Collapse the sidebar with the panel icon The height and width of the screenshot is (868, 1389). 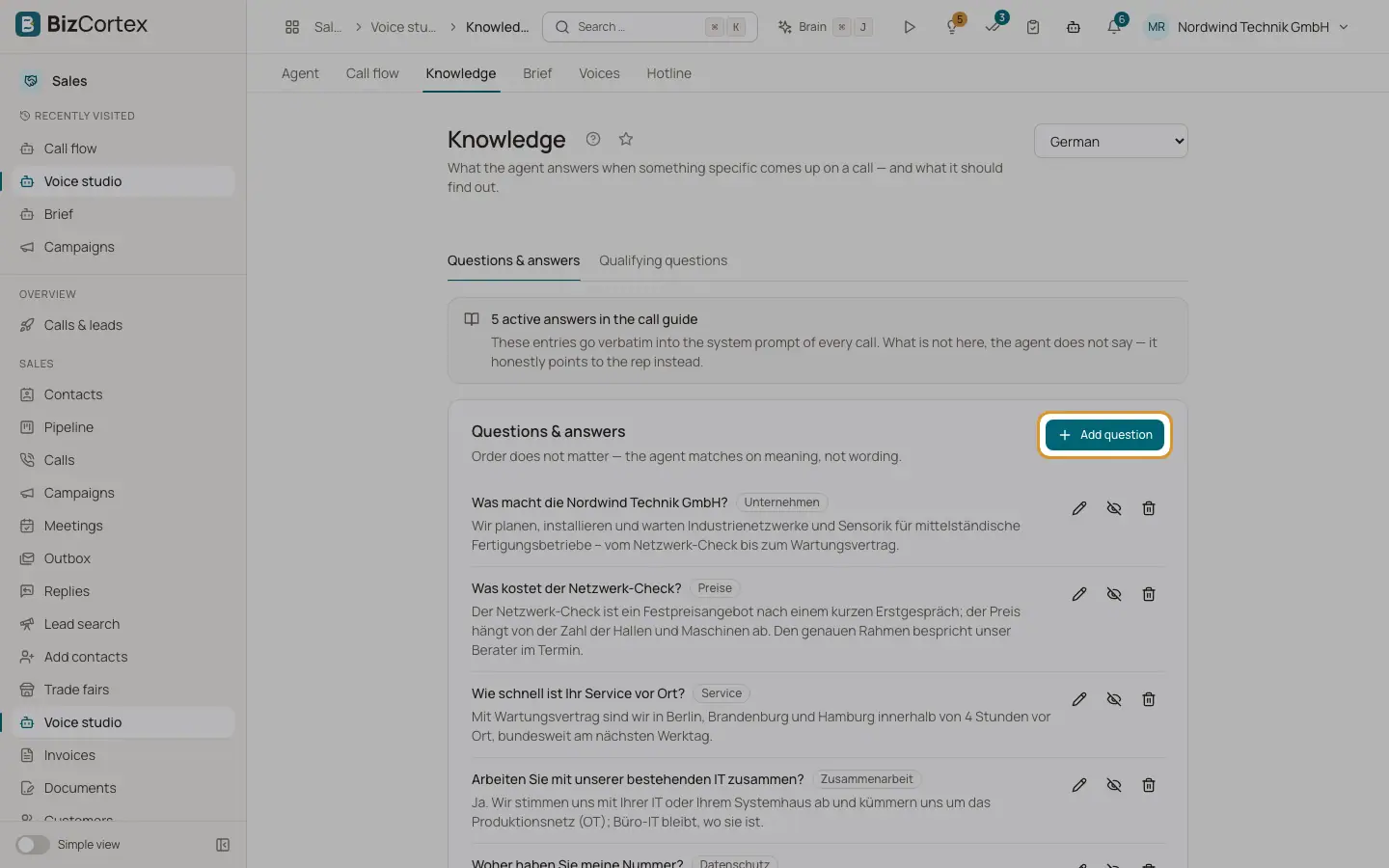[x=223, y=845]
